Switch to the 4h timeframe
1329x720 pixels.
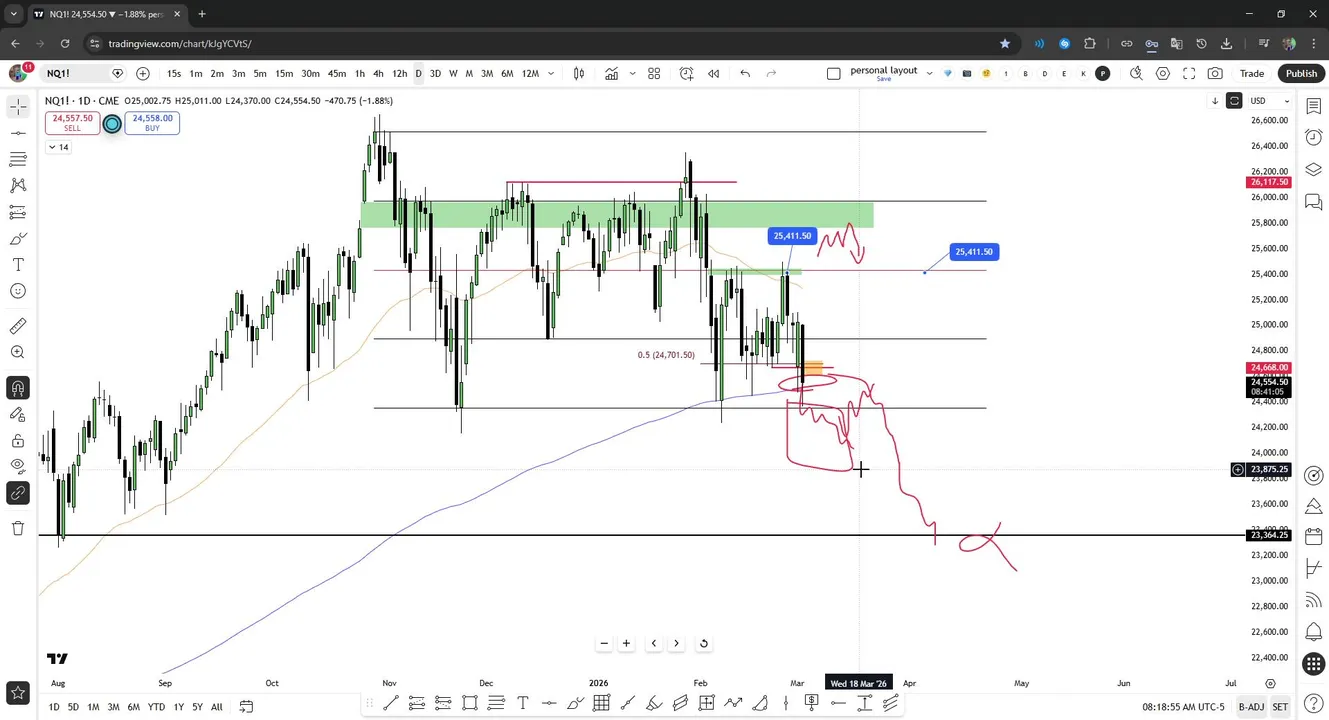coord(378,73)
